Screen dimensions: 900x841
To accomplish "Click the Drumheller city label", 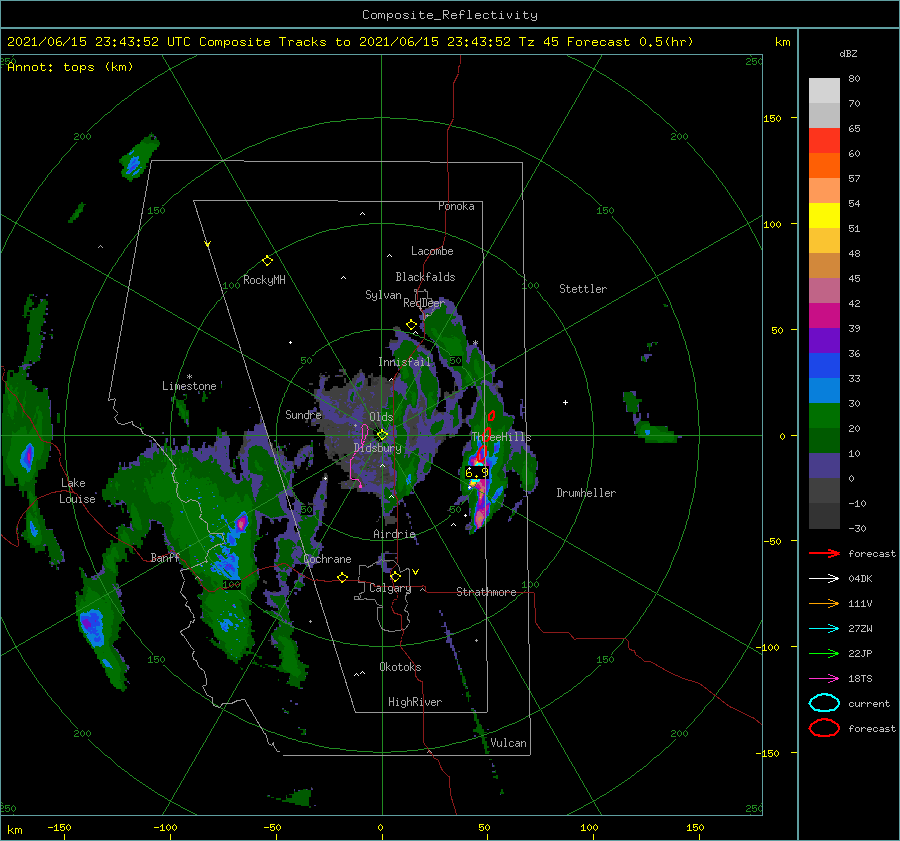I will click(x=586, y=493).
